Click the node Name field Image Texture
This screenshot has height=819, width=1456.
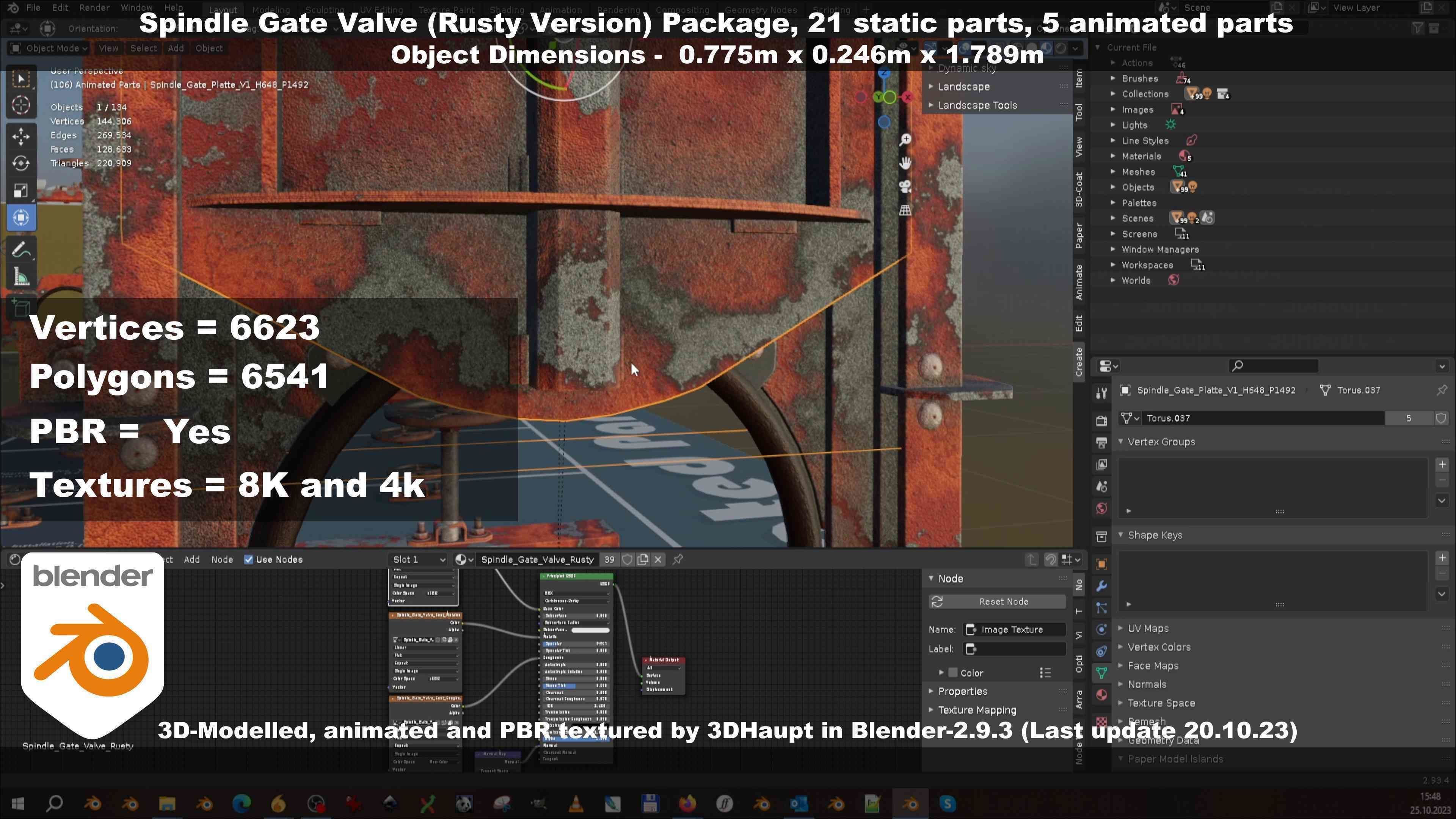[x=1015, y=630]
